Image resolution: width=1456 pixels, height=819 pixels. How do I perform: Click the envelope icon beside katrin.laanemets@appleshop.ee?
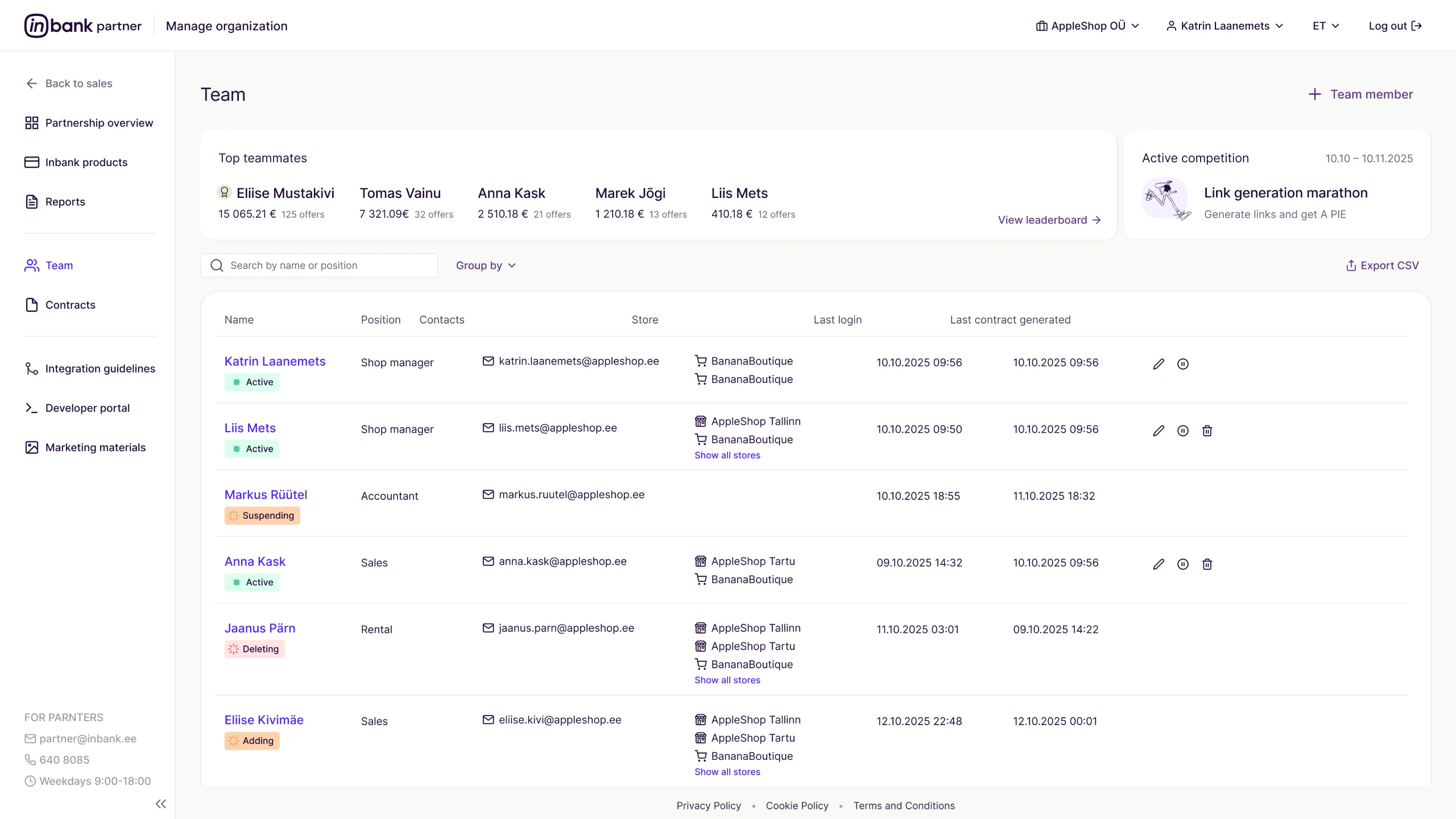pos(488,361)
